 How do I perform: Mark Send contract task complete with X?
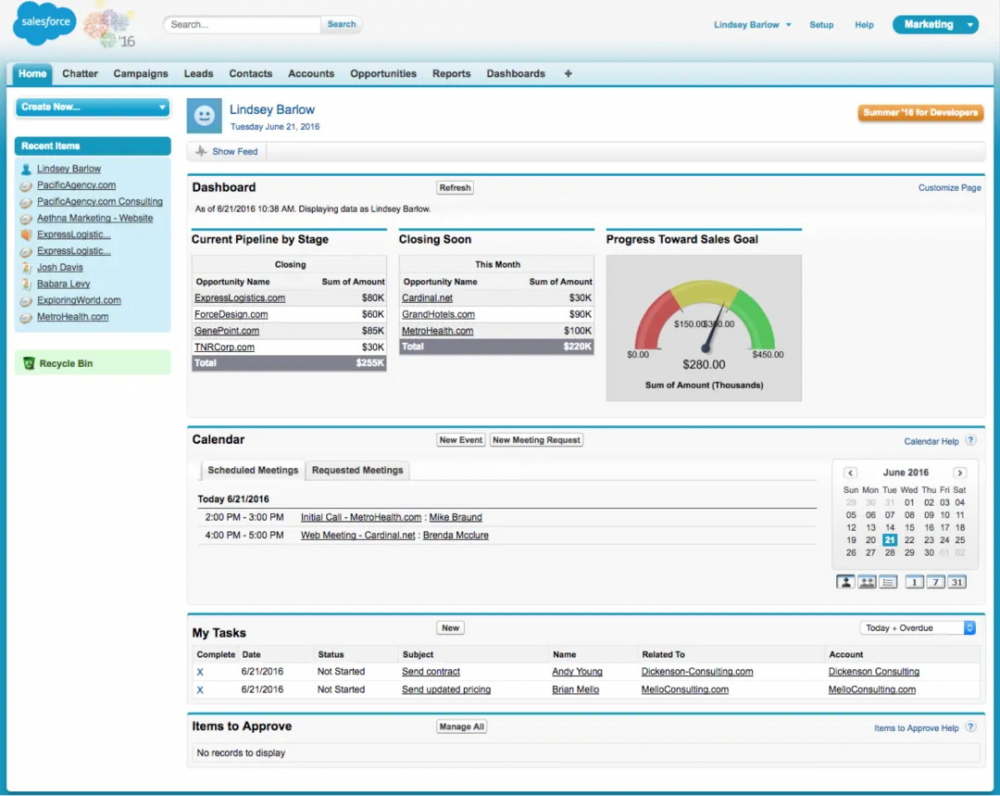point(200,672)
